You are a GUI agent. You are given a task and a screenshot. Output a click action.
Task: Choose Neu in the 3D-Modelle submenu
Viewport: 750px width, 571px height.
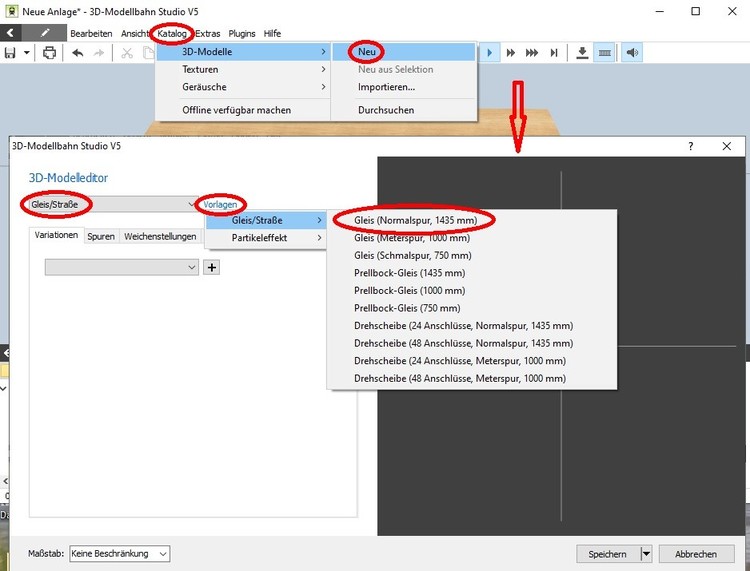tap(404, 52)
